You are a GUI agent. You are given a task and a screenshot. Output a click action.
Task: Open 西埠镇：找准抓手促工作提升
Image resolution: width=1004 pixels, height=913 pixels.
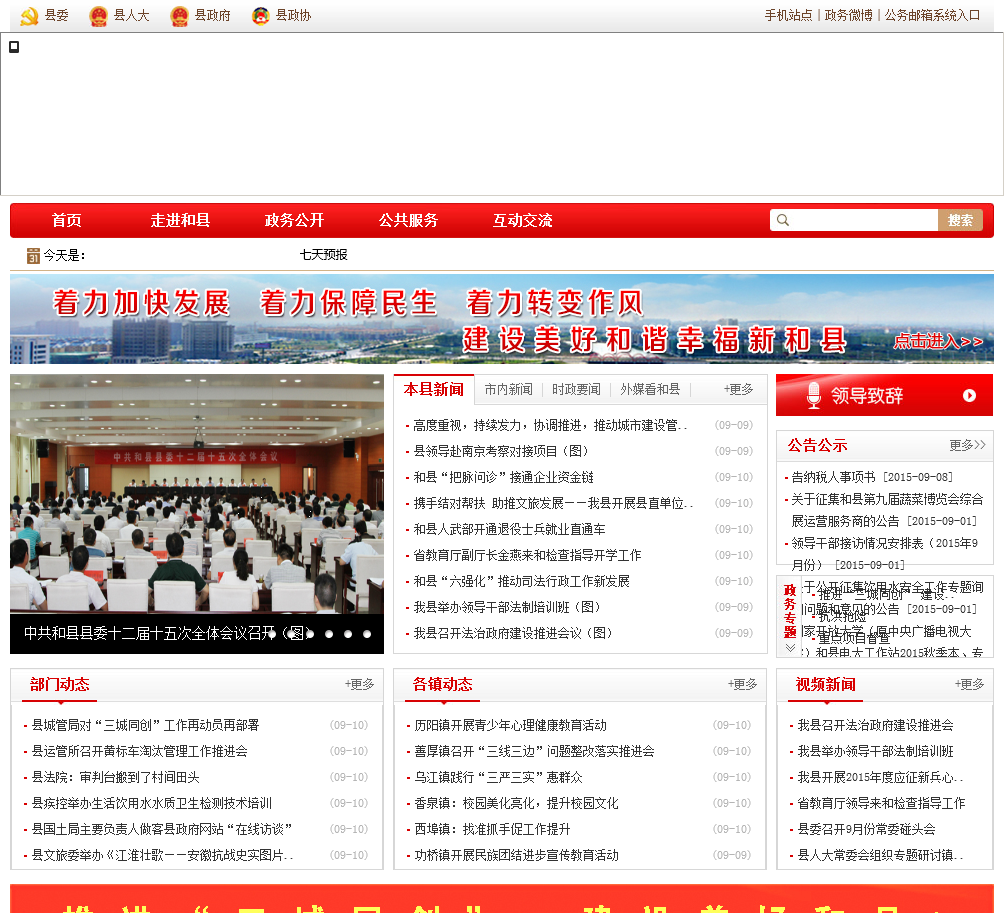click(492, 829)
